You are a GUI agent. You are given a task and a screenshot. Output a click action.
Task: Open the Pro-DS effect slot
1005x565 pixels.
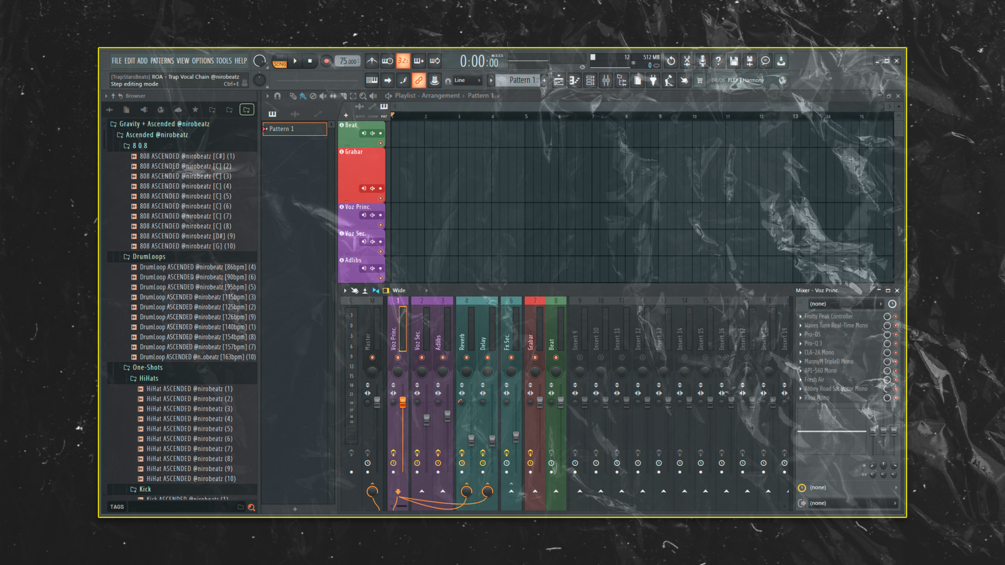(813, 334)
